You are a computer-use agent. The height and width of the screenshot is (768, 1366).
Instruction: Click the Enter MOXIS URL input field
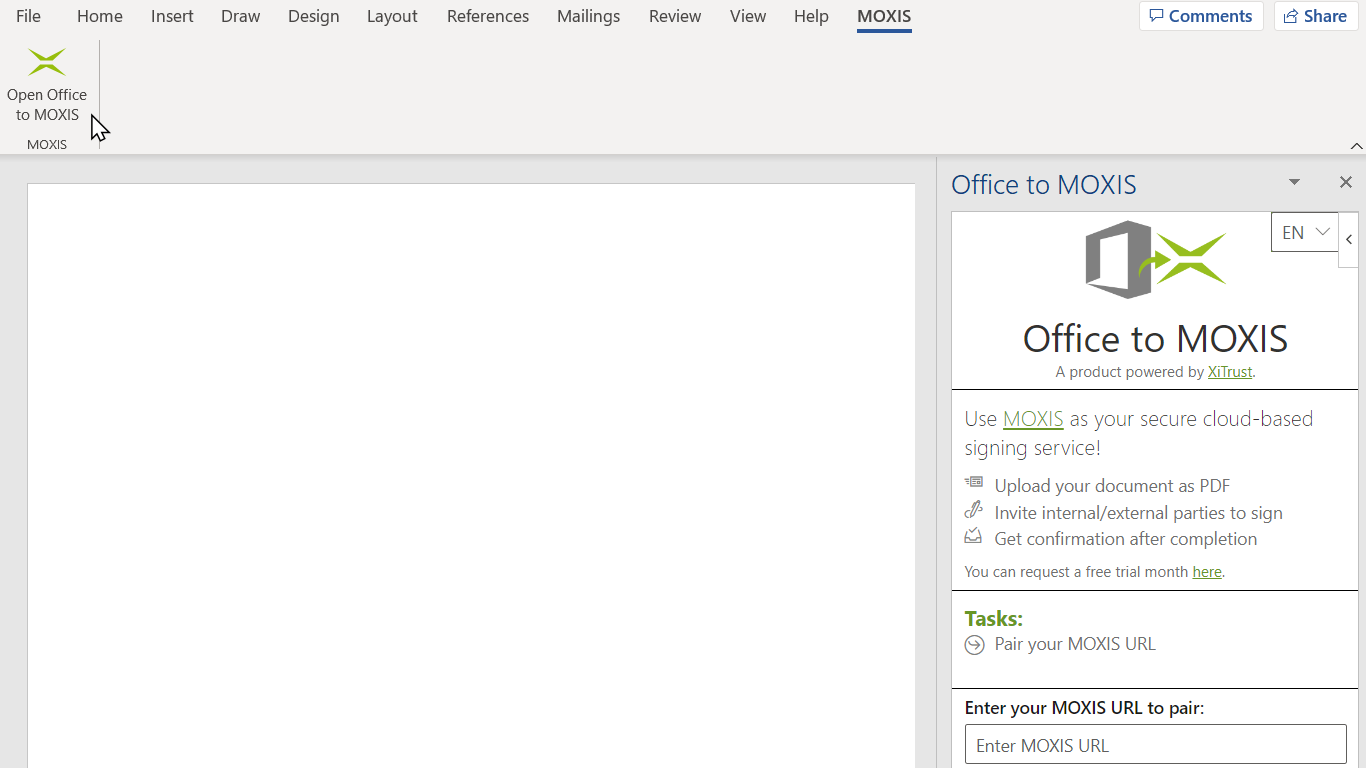(x=1155, y=745)
